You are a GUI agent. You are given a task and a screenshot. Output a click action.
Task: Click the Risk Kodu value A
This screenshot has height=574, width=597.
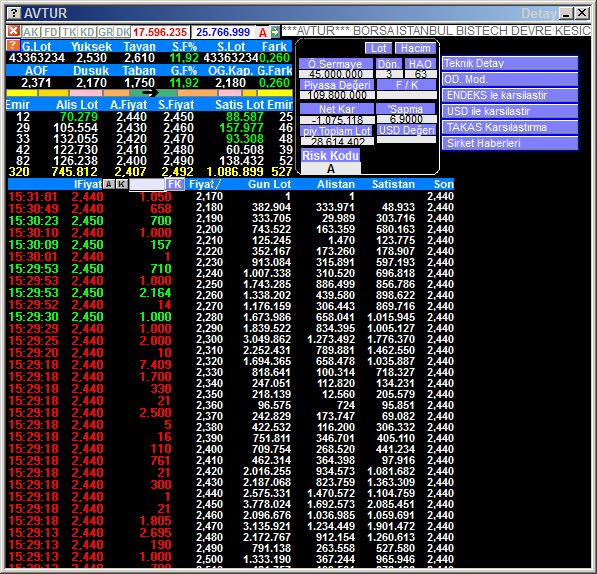pos(330,169)
